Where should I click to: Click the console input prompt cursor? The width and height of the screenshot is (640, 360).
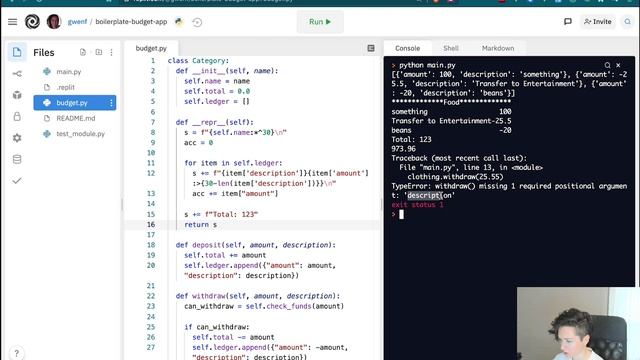tap(401, 214)
